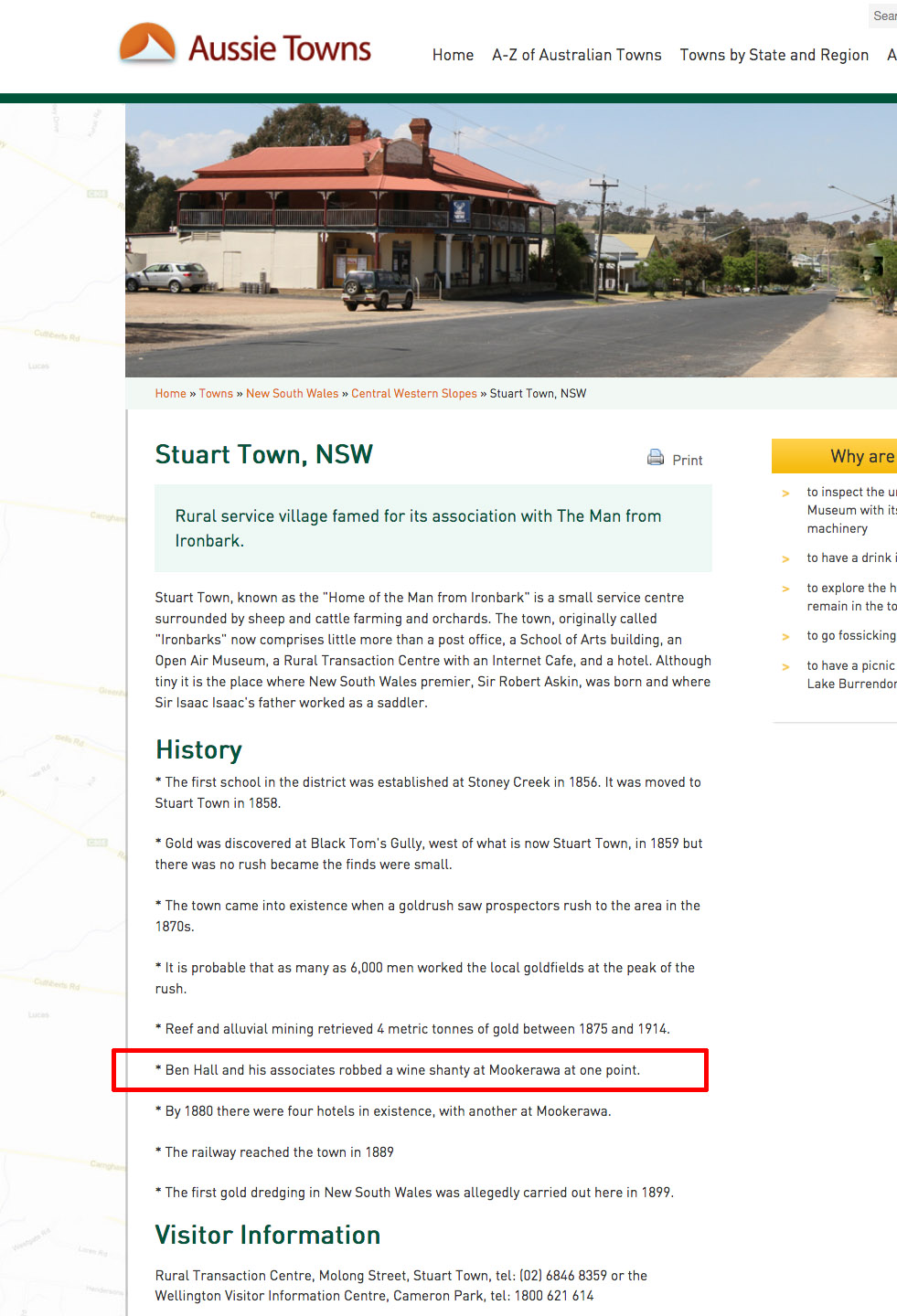Click the first gold dredging 1899 line

414,1193
